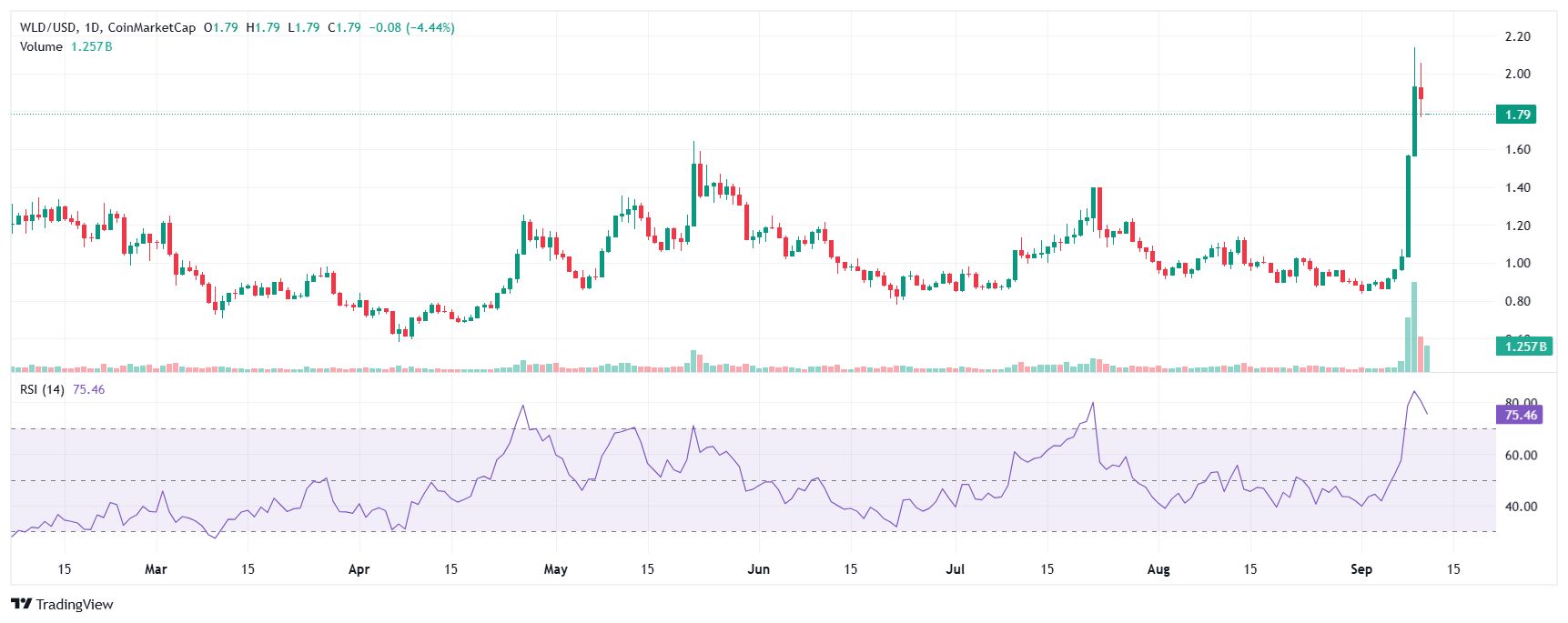1568x623 pixels.
Task: Select the WLD/USD symbol title
Action: pyautogui.click(x=48, y=27)
